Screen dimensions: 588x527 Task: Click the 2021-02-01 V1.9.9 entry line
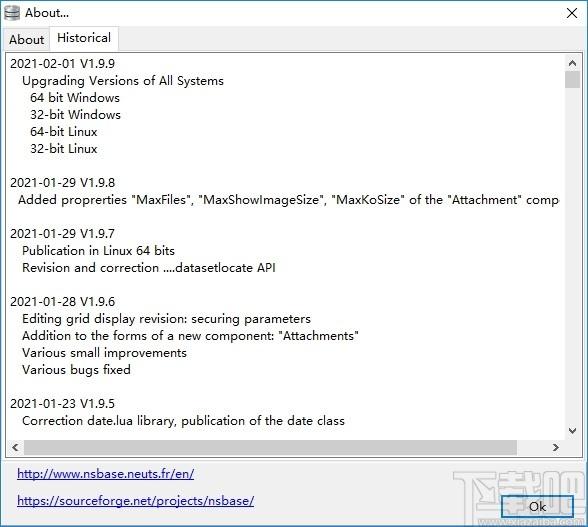pos(62,63)
